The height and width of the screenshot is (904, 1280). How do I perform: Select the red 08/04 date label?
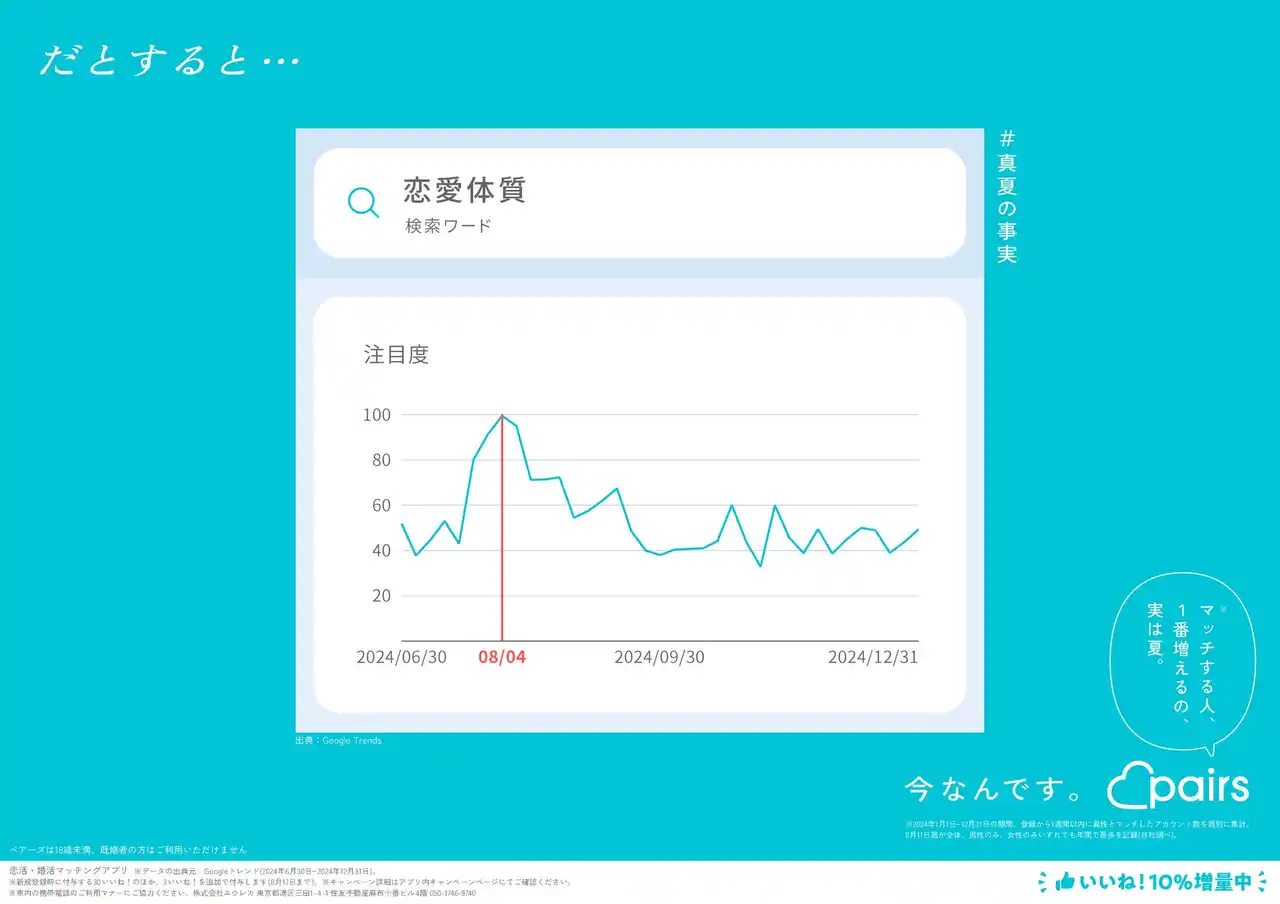501,657
